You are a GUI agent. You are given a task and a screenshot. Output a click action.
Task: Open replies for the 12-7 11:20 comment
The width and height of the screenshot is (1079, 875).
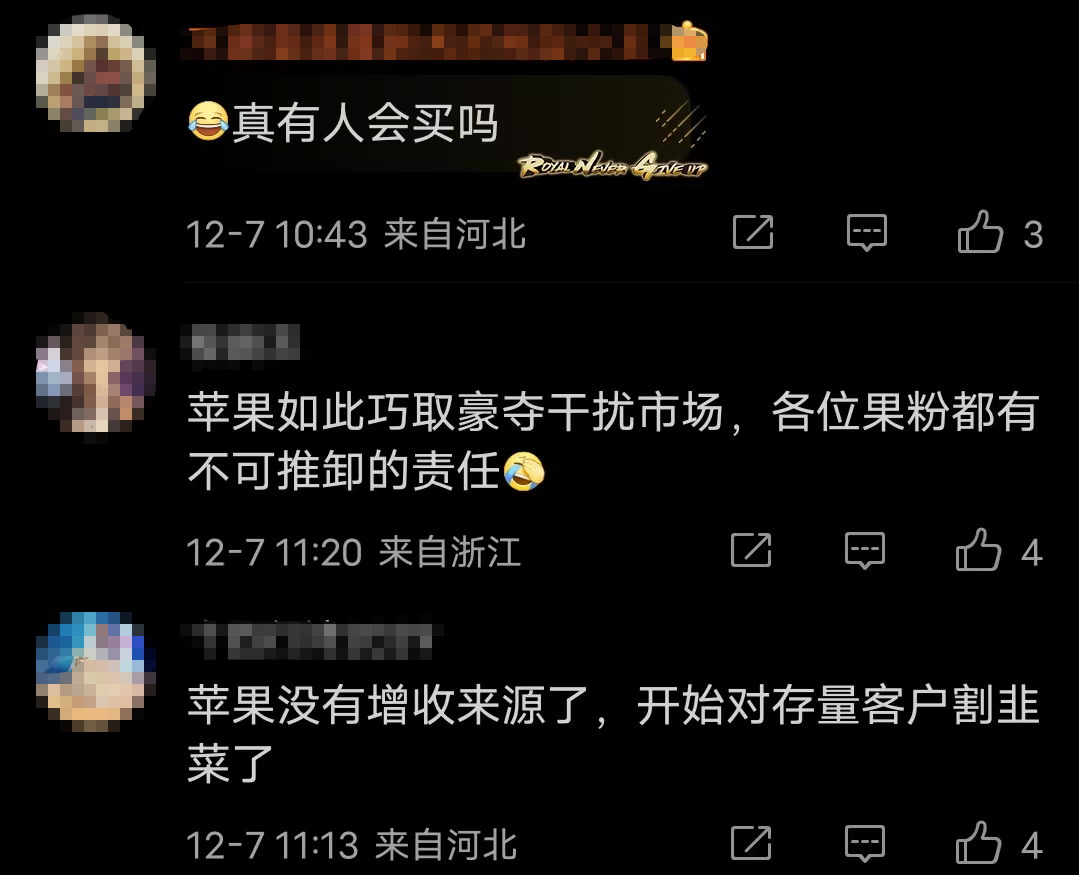tap(865, 550)
